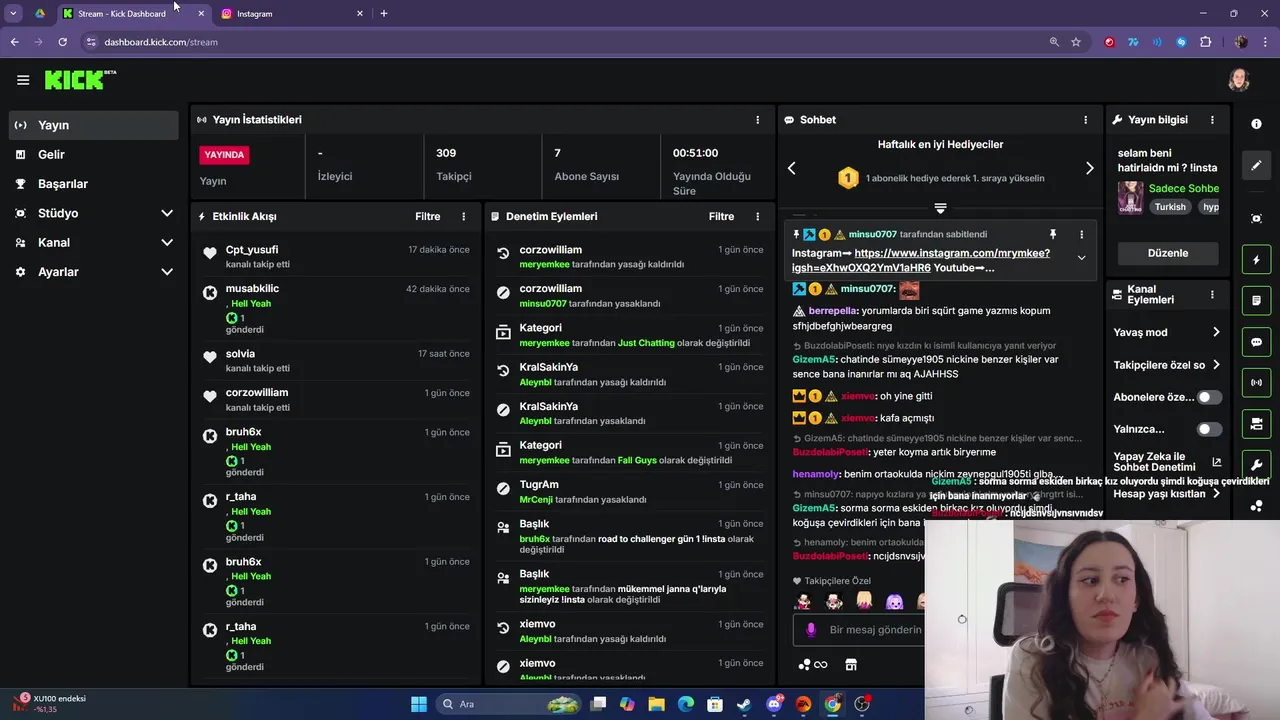The height and width of the screenshot is (720, 1280).
Task: Open Yayın bilgisi three-dot menu
Action: [x=1212, y=120]
